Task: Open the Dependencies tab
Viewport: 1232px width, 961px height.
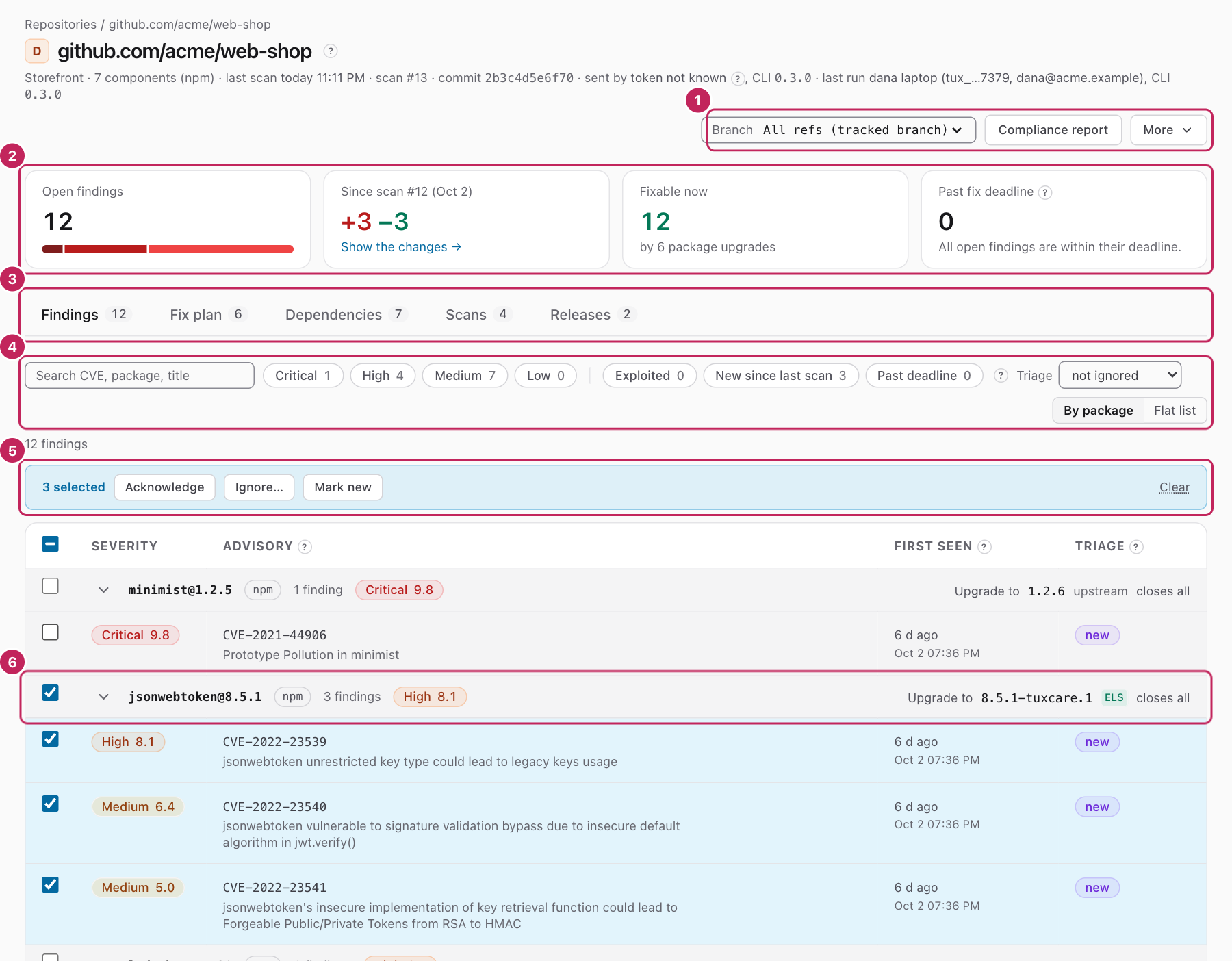Action: coord(346,315)
